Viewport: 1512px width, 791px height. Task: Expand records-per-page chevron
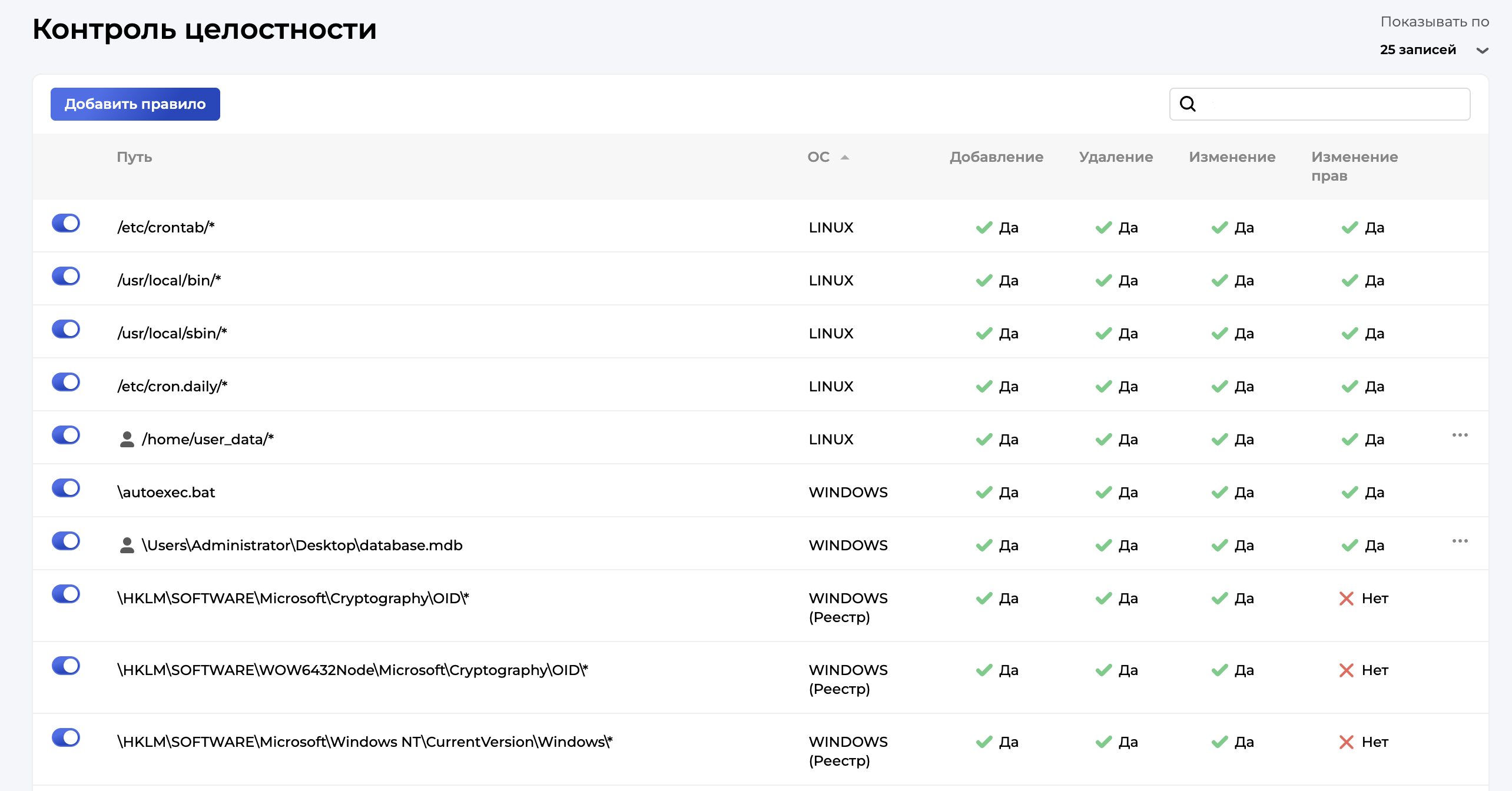(x=1483, y=51)
